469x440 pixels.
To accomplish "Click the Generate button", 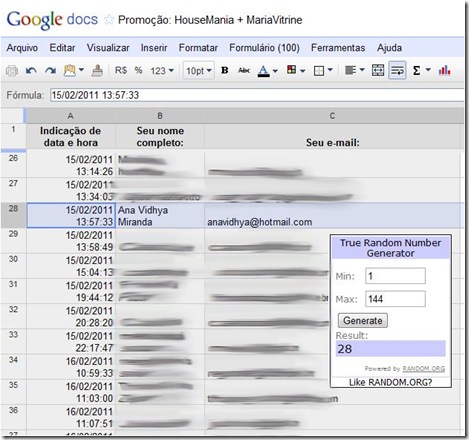I will coord(363,321).
